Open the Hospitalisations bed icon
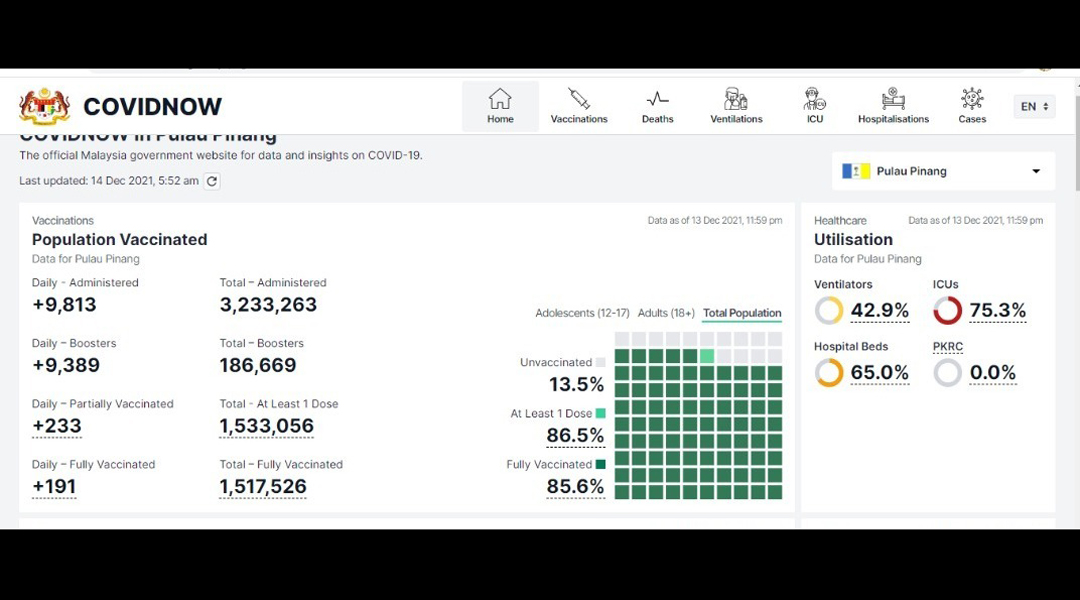Viewport: 1080px width, 600px height. (893, 99)
